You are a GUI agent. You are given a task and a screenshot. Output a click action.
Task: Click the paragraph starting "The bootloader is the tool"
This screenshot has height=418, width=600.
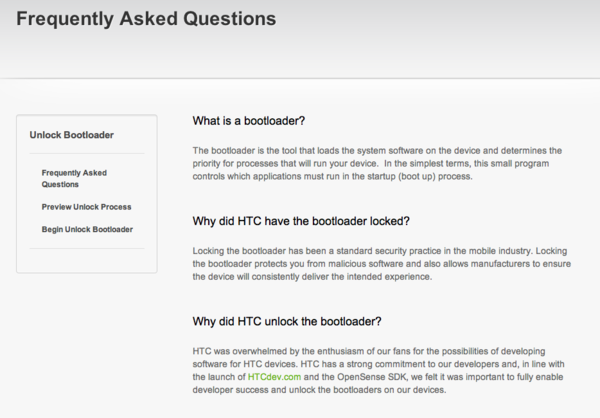pos(380,163)
